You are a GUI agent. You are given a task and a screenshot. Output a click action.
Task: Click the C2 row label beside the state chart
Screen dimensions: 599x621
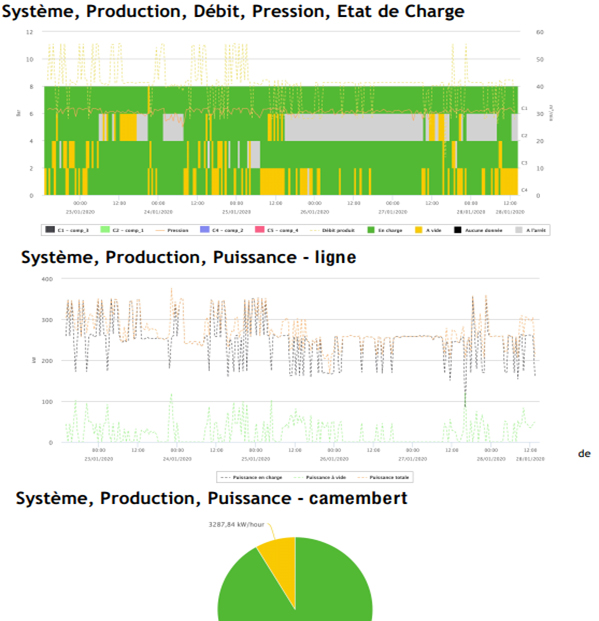click(524, 135)
